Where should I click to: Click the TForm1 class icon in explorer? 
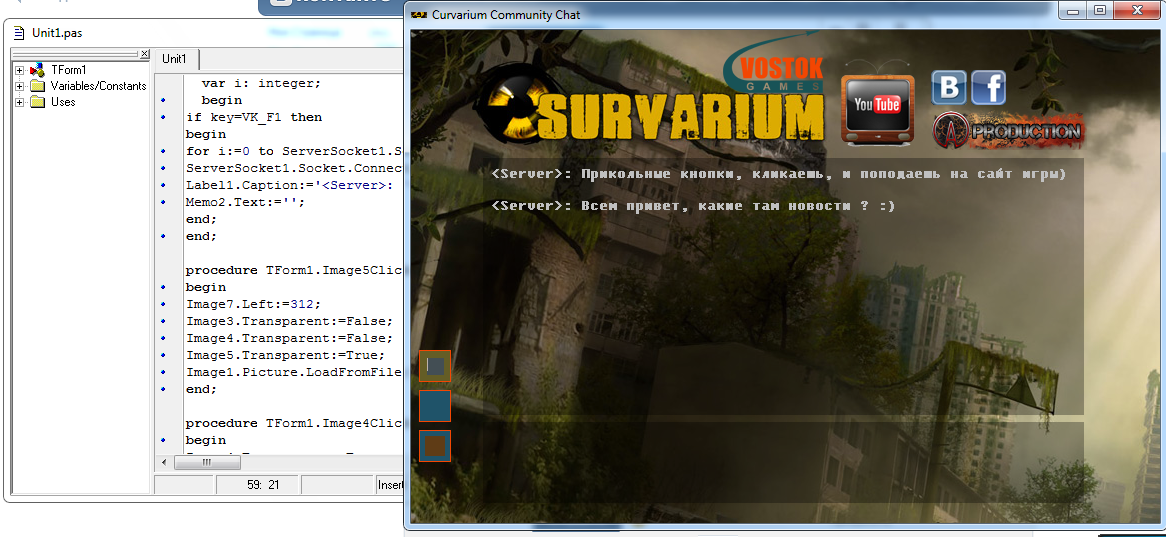click(x=37, y=70)
